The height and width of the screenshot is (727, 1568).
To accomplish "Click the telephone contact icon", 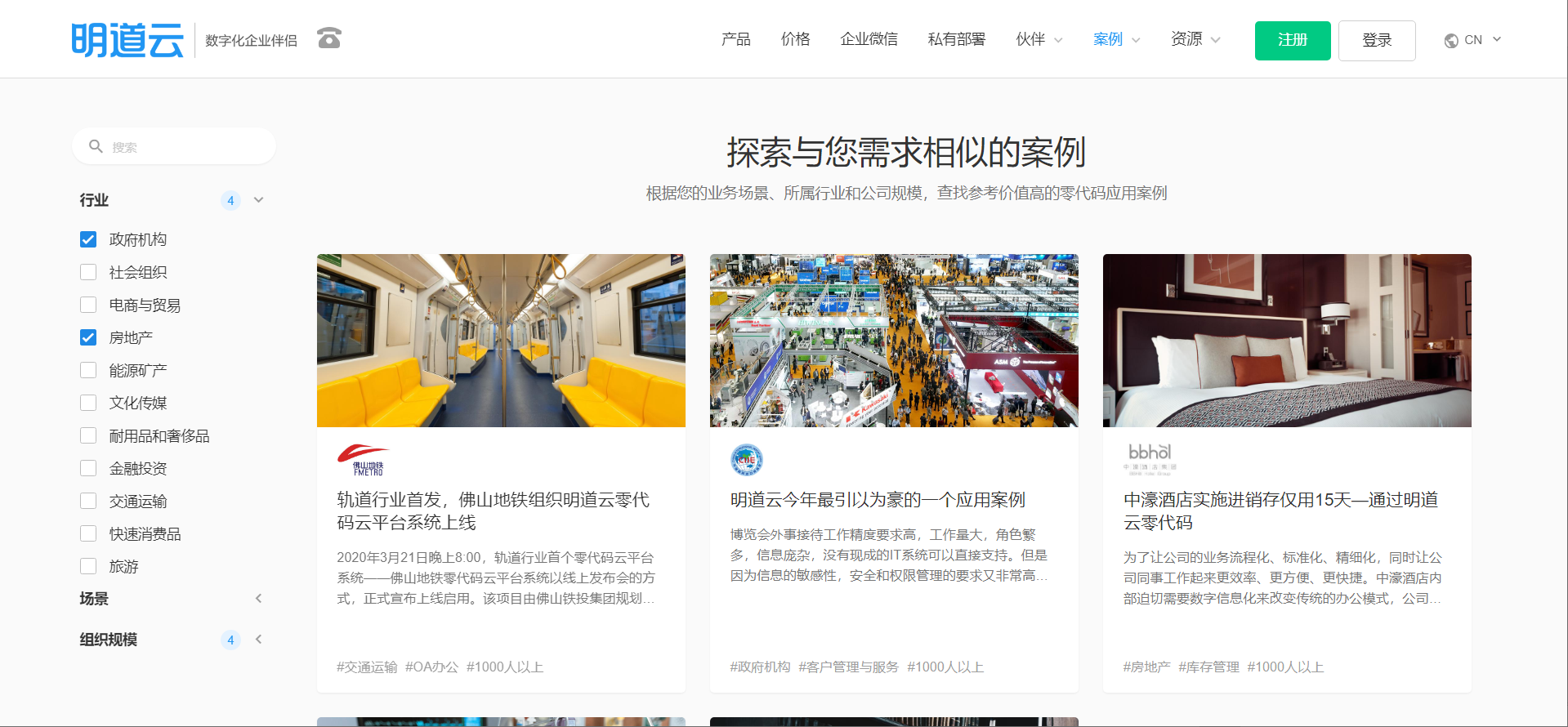I will pyautogui.click(x=329, y=38).
